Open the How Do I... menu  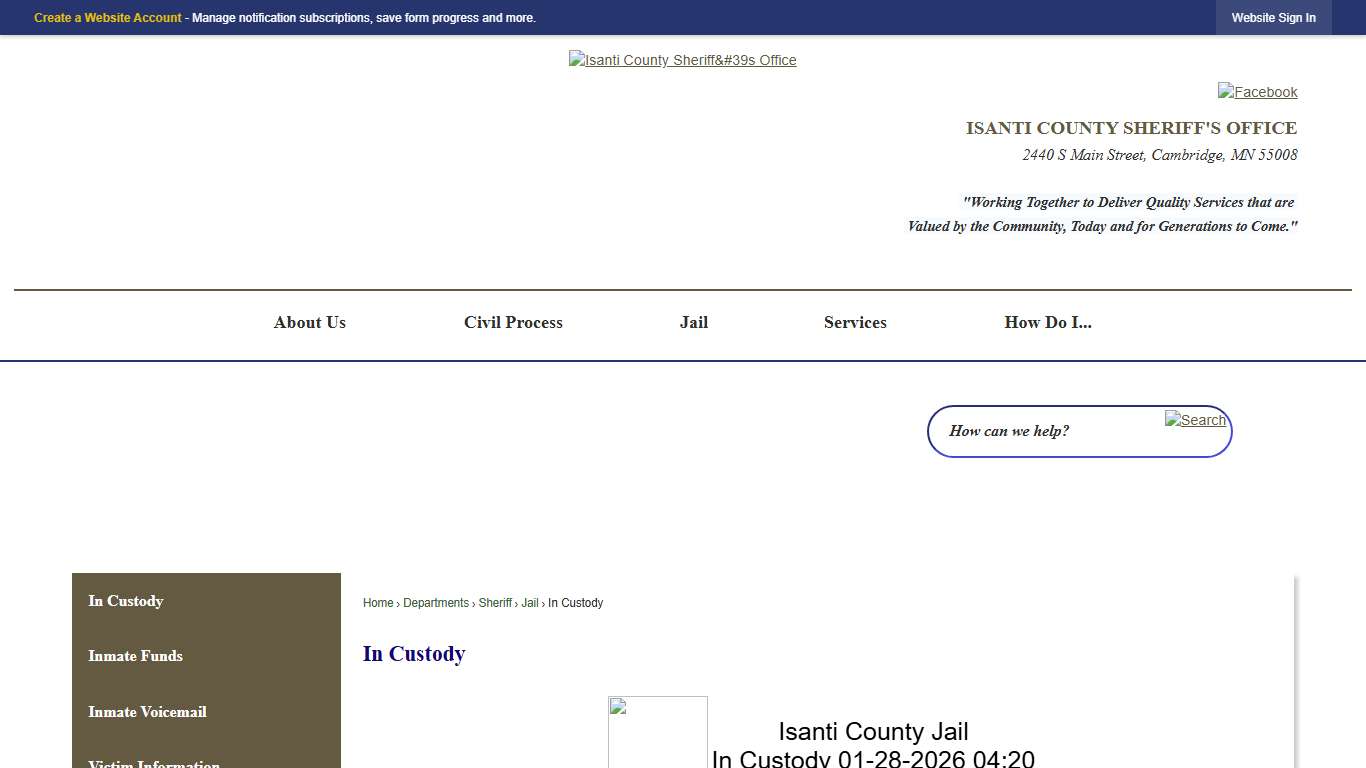pos(1048,322)
